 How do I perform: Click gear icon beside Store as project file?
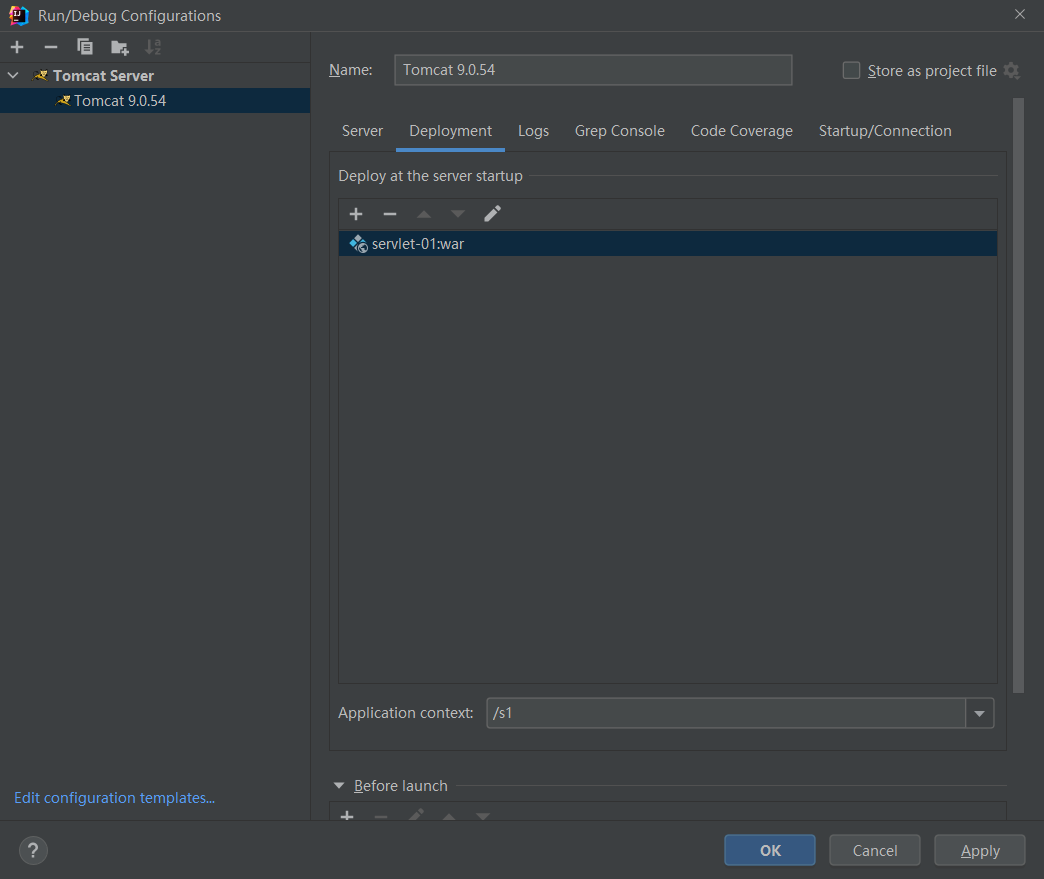(x=1011, y=71)
